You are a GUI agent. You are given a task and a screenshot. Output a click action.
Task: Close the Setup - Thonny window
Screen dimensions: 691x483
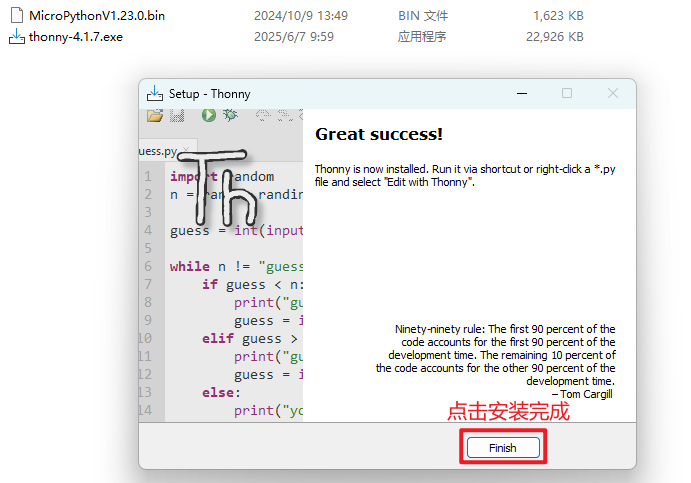[x=613, y=93]
